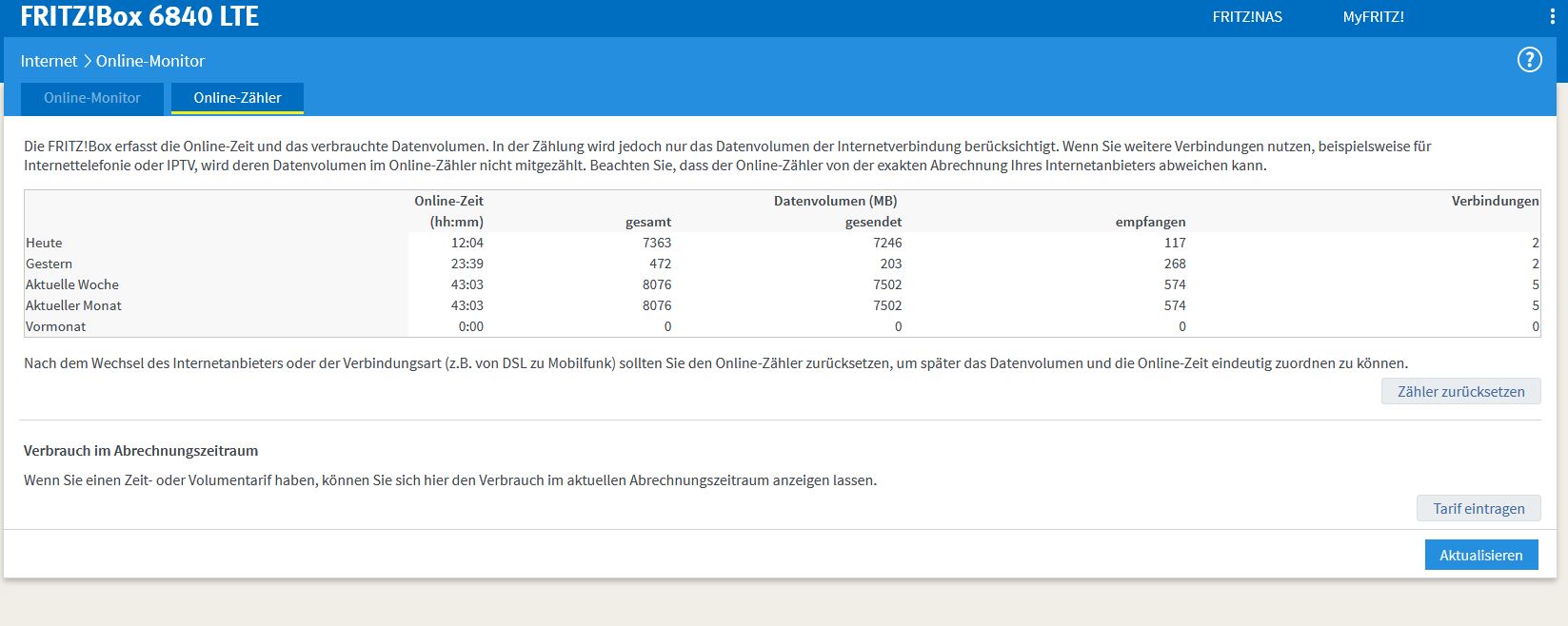
Task: Click Online-Monitor in the breadcrumb path
Action: (x=150, y=61)
